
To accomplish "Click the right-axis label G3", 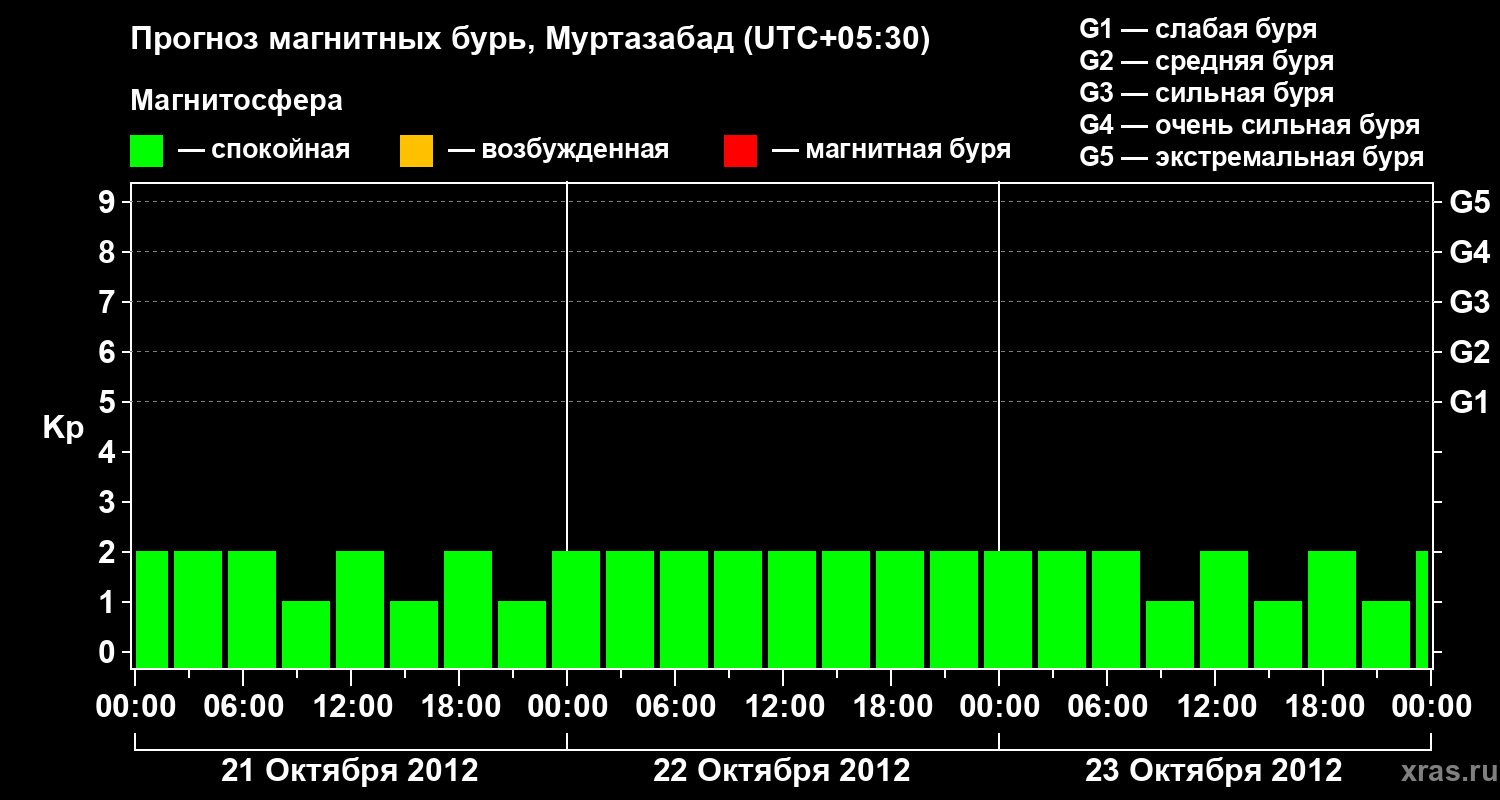I will (1470, 302).
